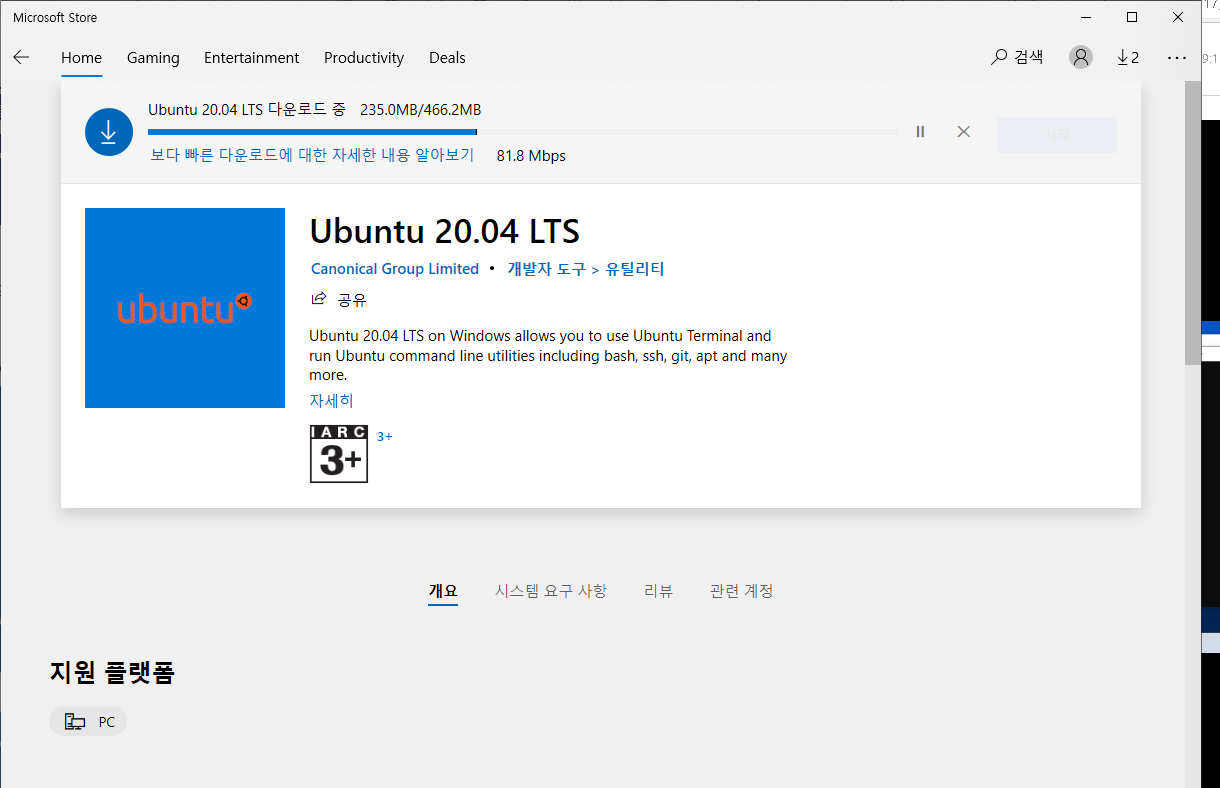Select the 시스템 요구 사항 tab
Screen dimensions: 1220x788
point(551,591)
